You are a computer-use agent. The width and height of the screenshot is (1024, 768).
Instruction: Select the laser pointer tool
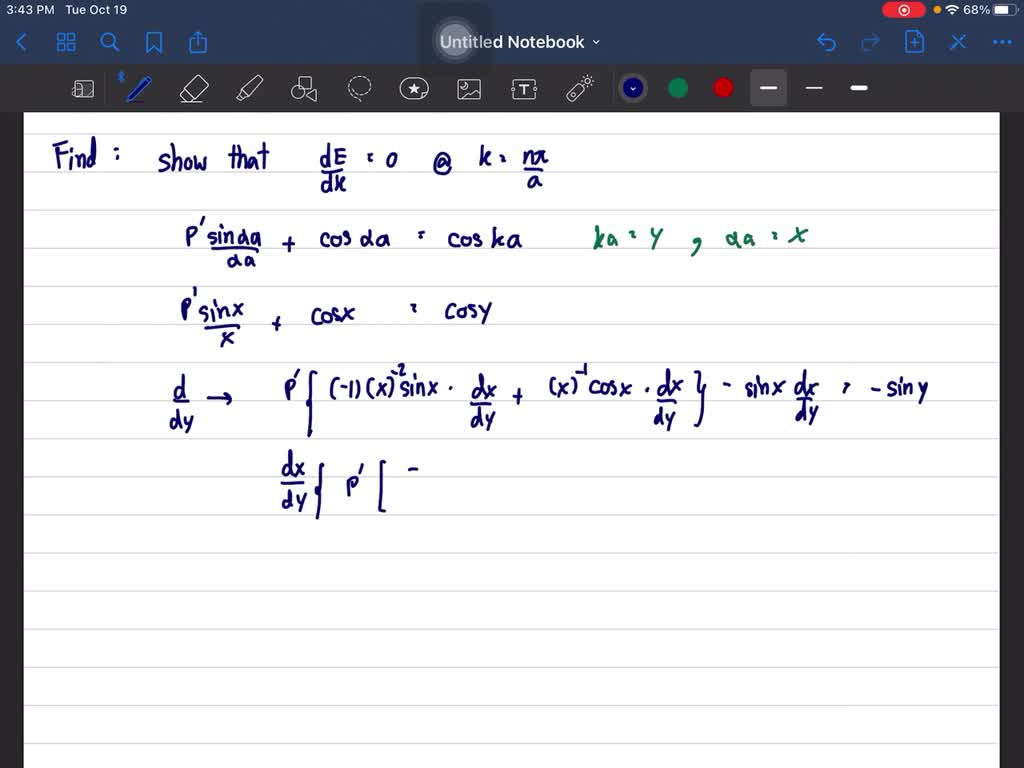tap(579, 88)
